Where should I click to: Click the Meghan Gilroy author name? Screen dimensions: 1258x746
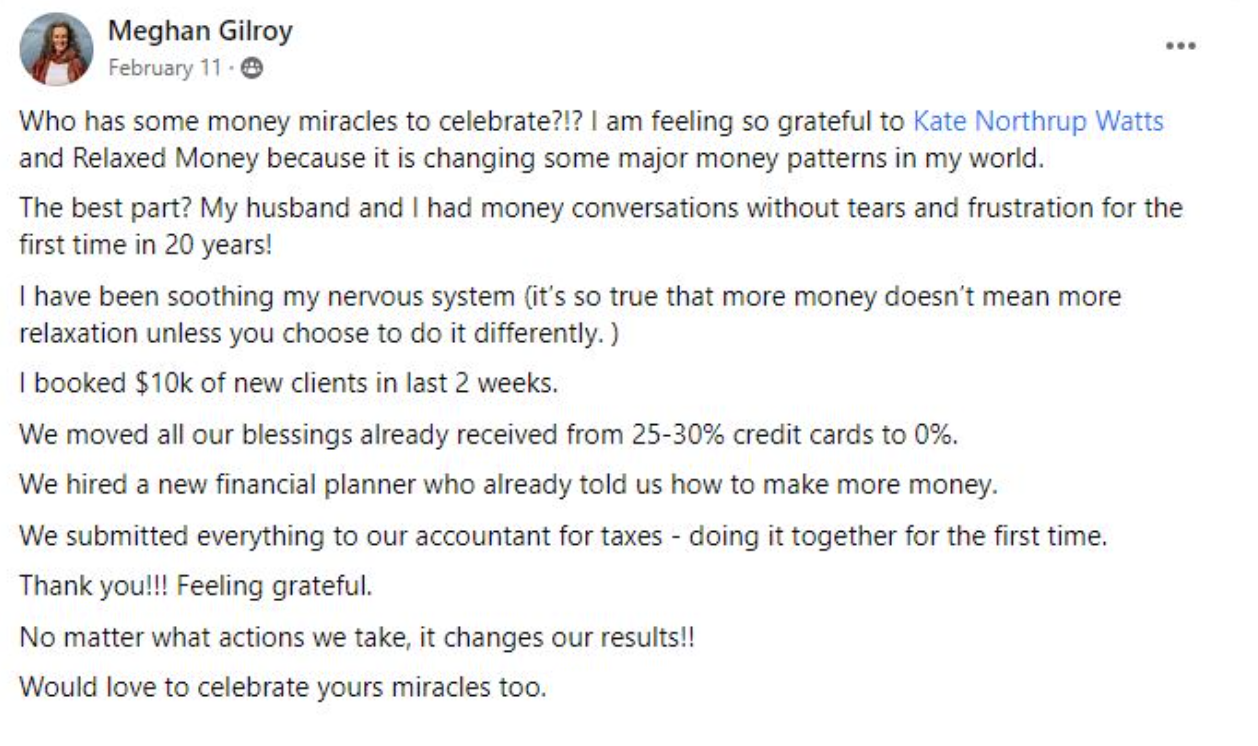point(200,31)
